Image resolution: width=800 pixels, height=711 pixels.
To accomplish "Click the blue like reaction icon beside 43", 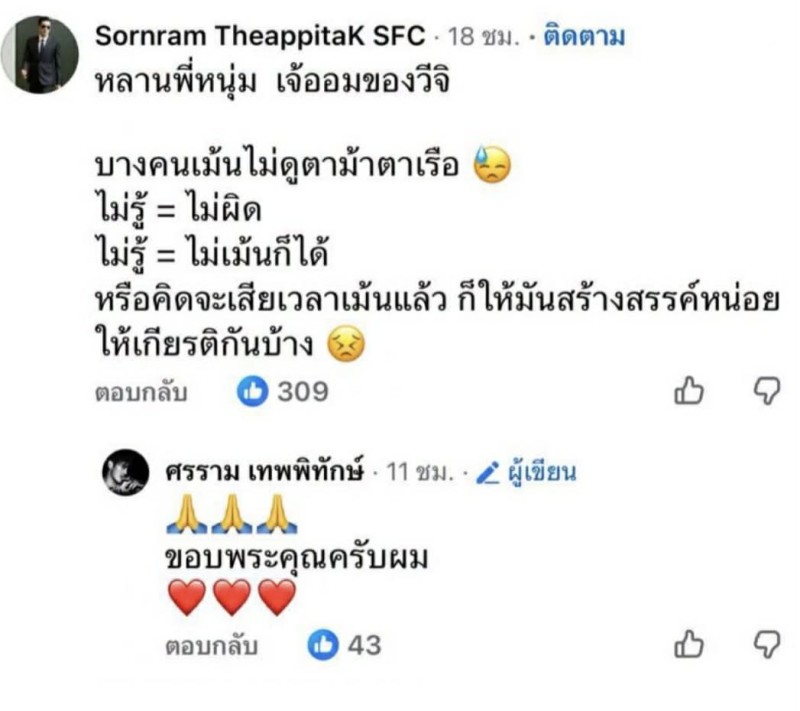I will [323, 646].
